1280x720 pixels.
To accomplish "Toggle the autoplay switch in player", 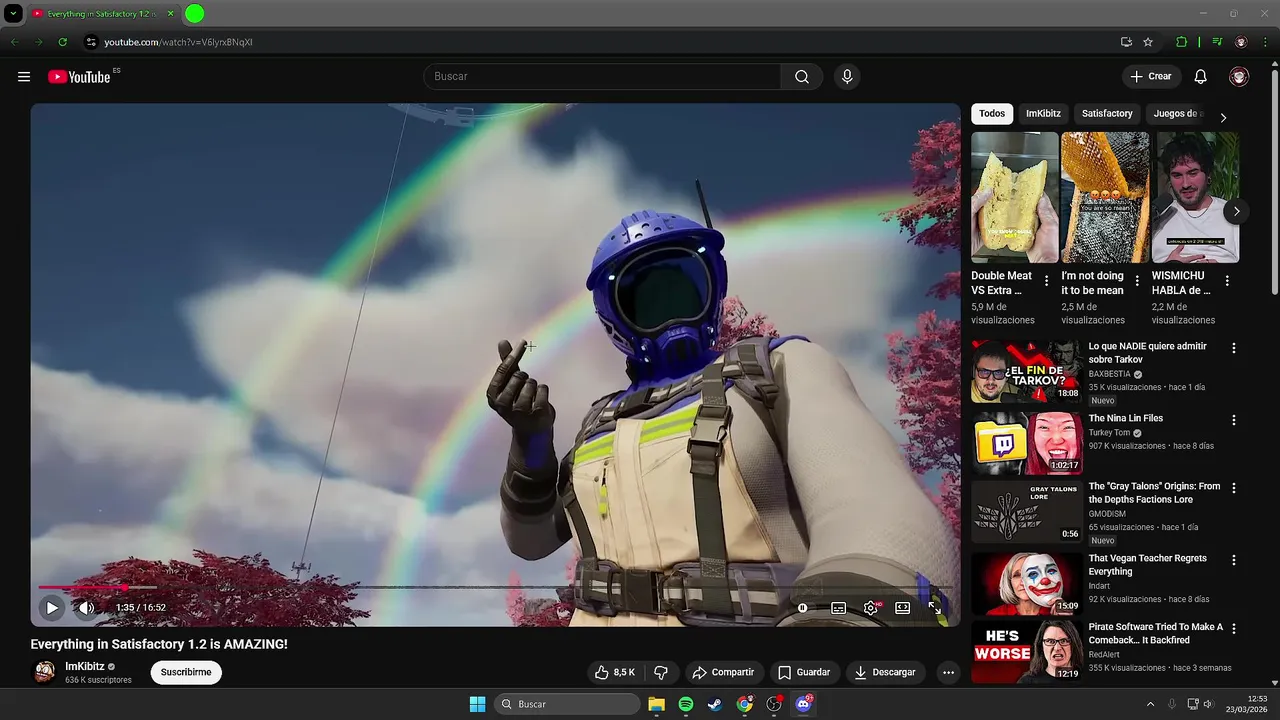I will point(803,607).
